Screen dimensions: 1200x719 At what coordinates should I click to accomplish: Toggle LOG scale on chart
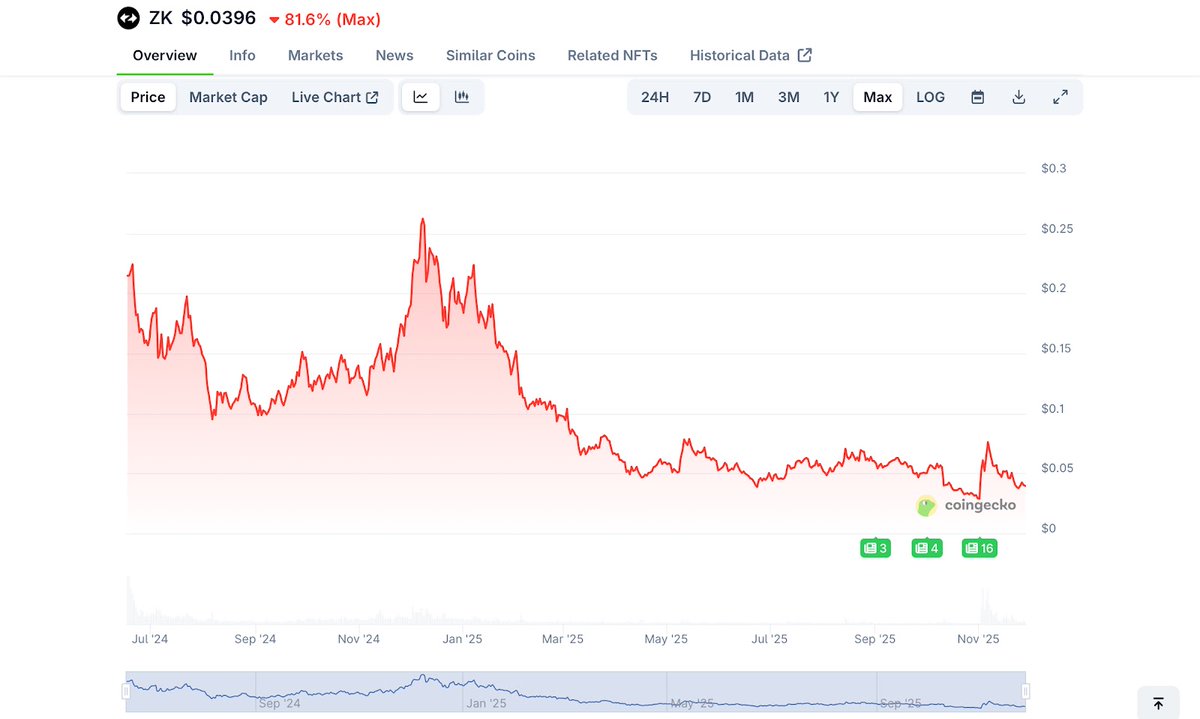(x=930, y=97)
